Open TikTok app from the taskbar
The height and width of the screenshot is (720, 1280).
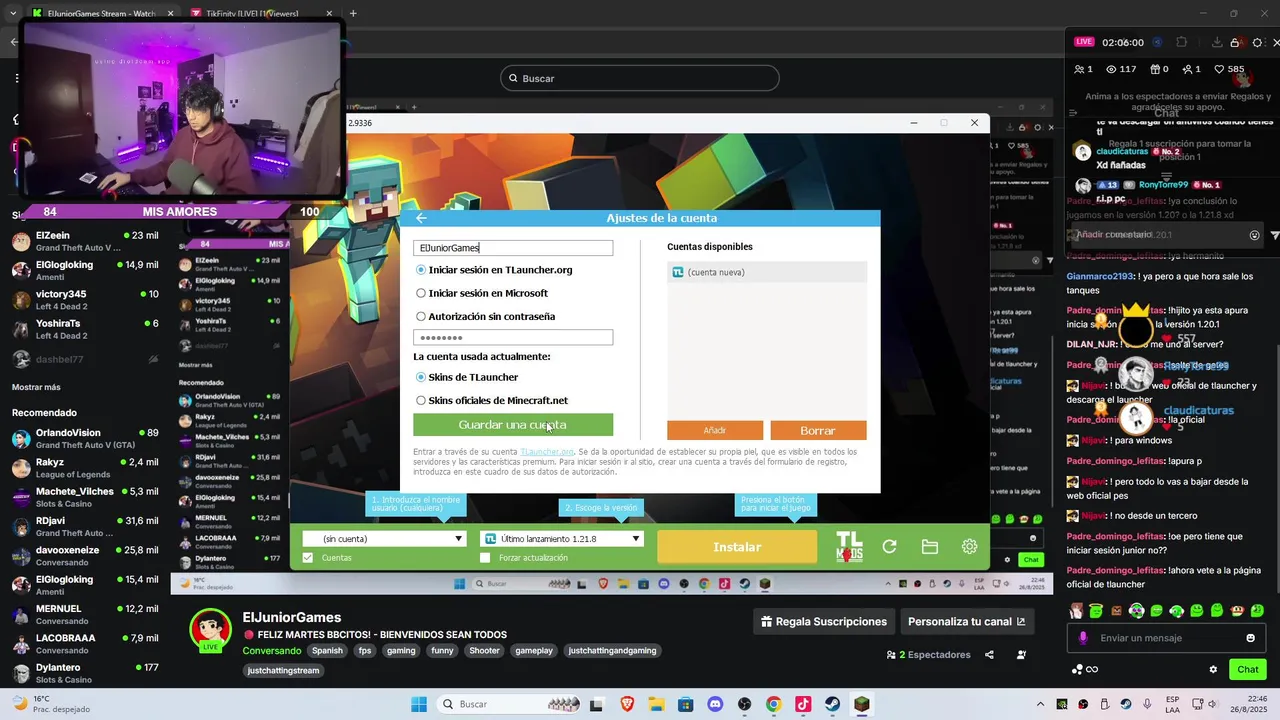tap(802, 704)
